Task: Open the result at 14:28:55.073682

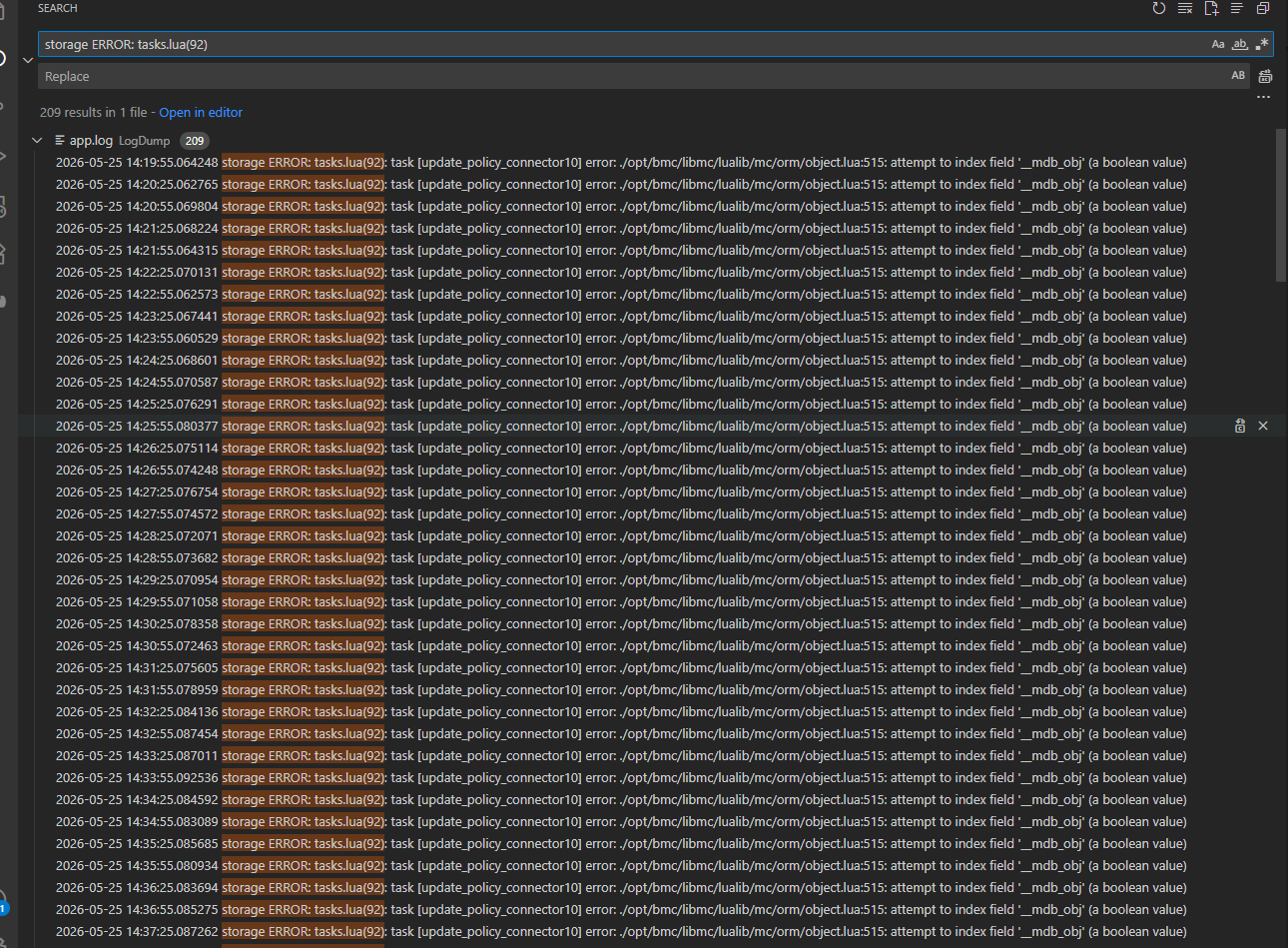Action: point(621,557)
